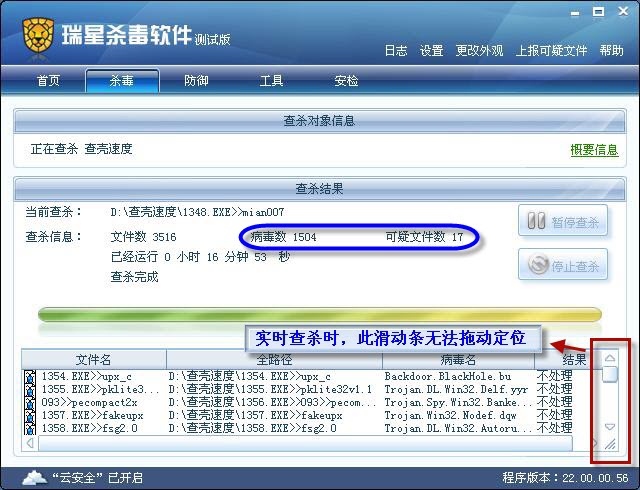
Task: Click the scroll down arrow of results list
Action: click(x=610, y=427)
